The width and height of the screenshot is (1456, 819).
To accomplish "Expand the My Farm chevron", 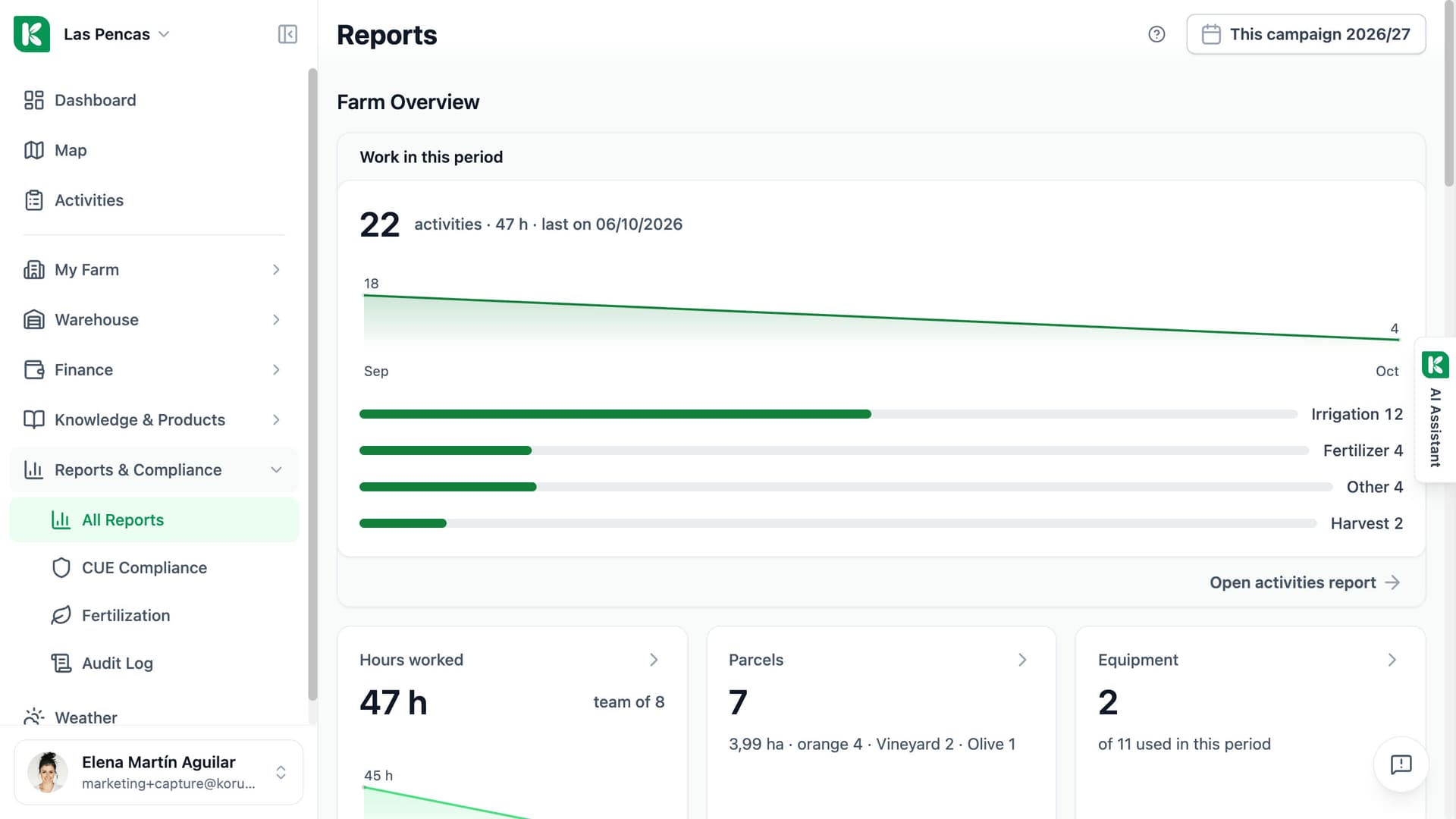I will click(x=276, y=270).
